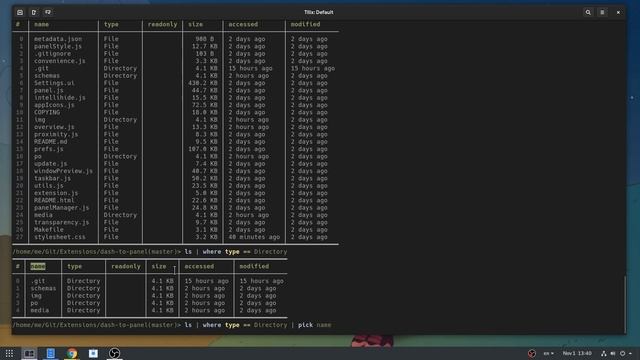Click the 438.2 KB size value

(203, 83)
